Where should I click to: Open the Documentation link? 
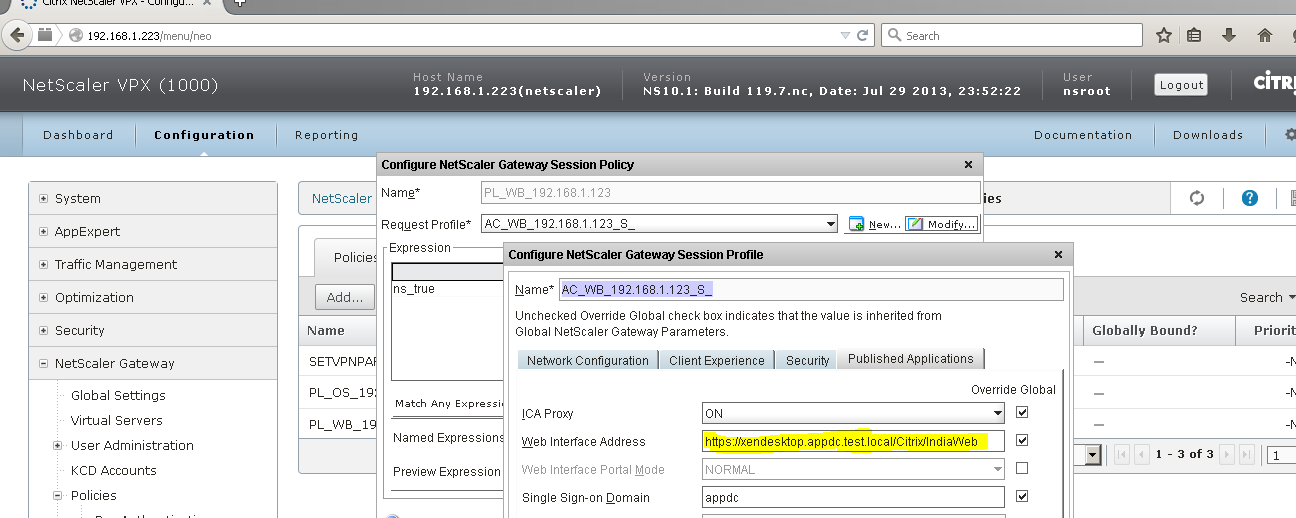pyautogui.click(x=1083, y=135)
